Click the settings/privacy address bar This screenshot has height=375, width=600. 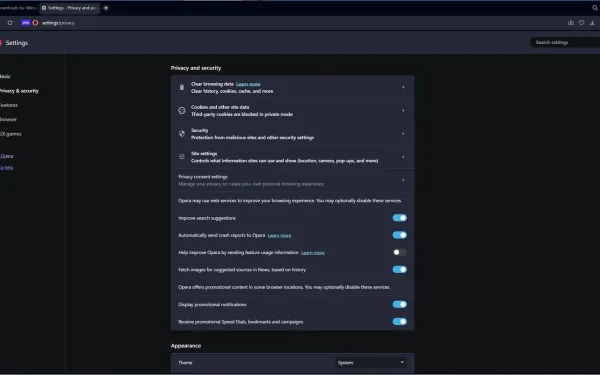pos(58,23)
